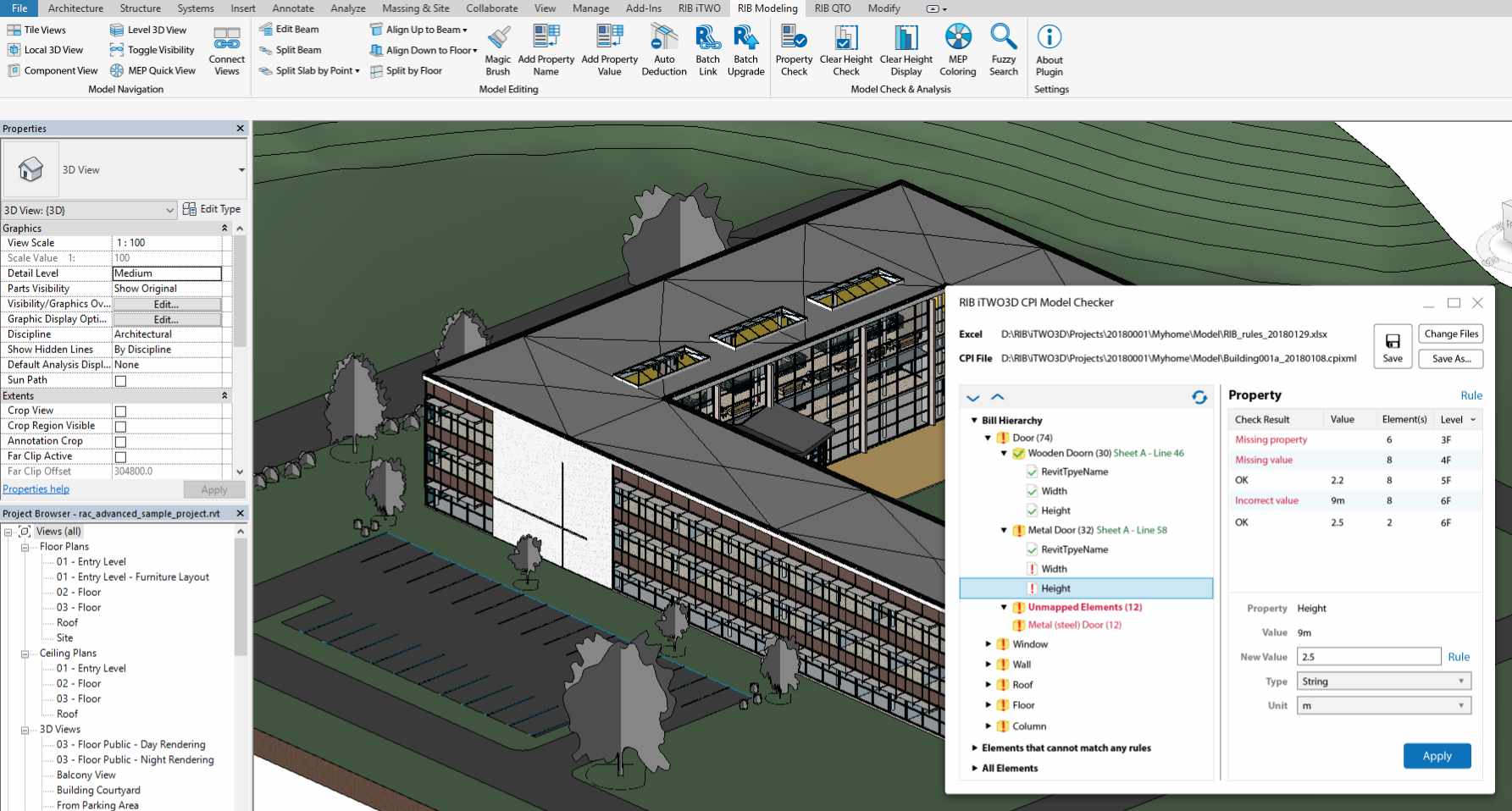Uncheck Width under Wooden Door
The image size is (1512, 811).
(x=1032, y=491)
